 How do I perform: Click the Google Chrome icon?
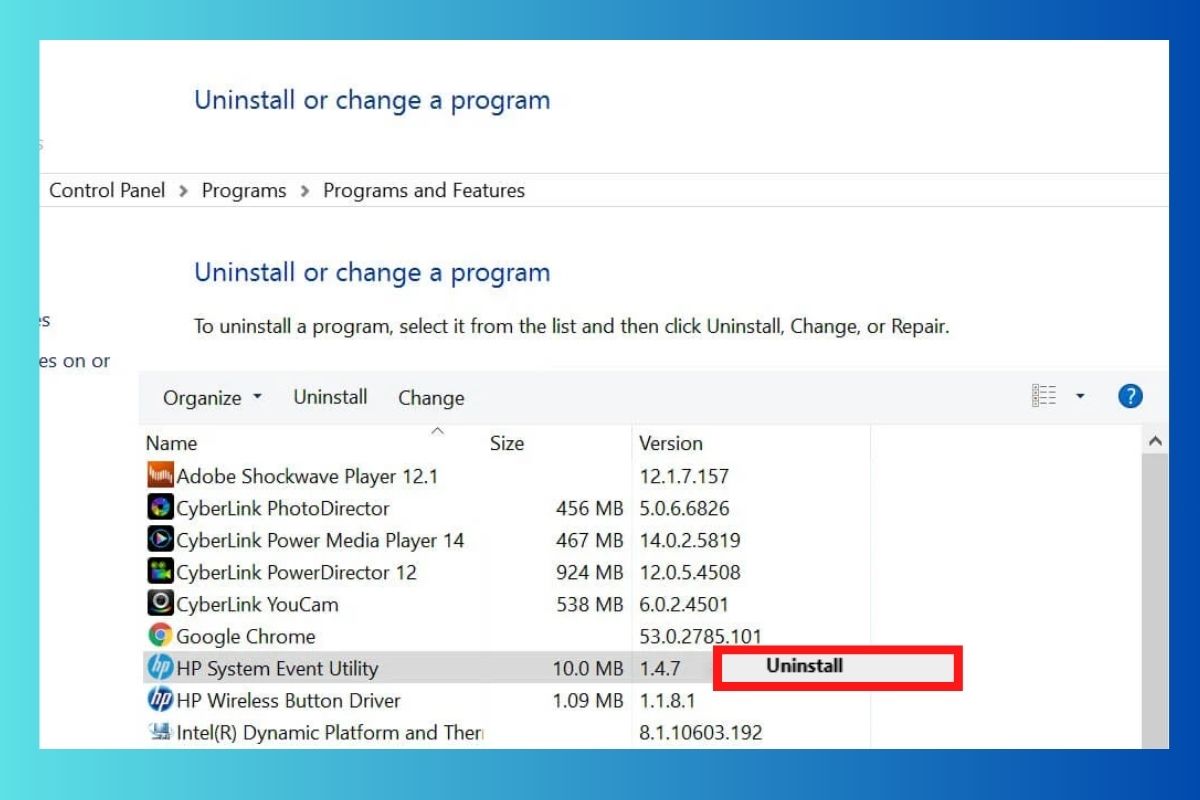tap(160, 636)
